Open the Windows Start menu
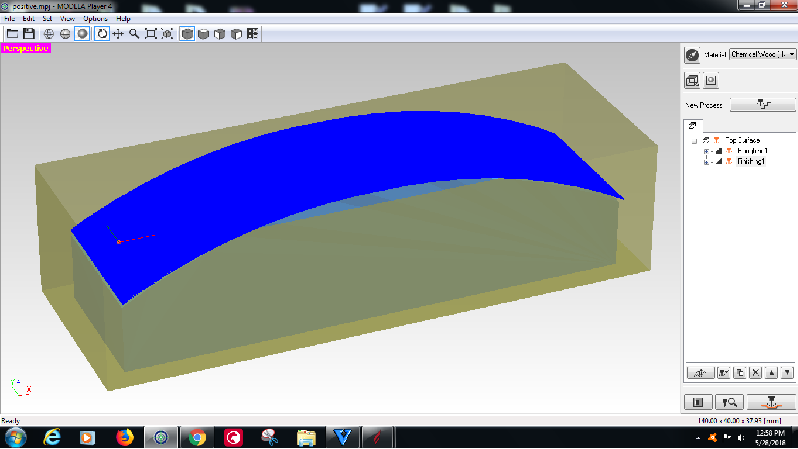The image size is (798, 449). [x=16, y=438]
